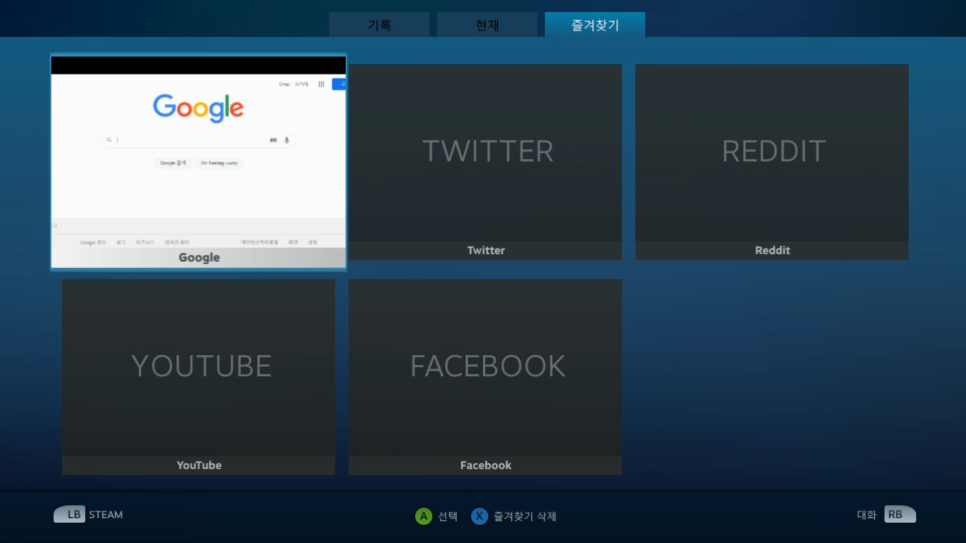Screen dimensions: 966x543
Task: Switch to the 기록 tab
Action: (379, 25)
